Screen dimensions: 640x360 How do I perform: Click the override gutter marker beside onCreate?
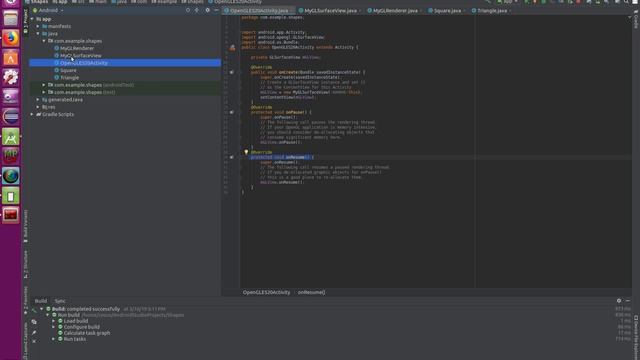point(231,72)
